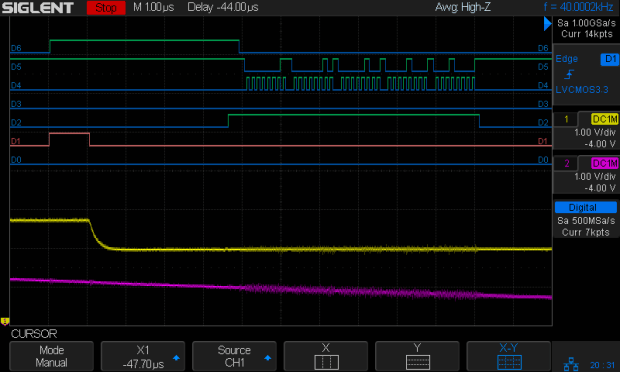Click the left D0 digital channel label
Screen dimensions: 620x372
pos(16,160)
